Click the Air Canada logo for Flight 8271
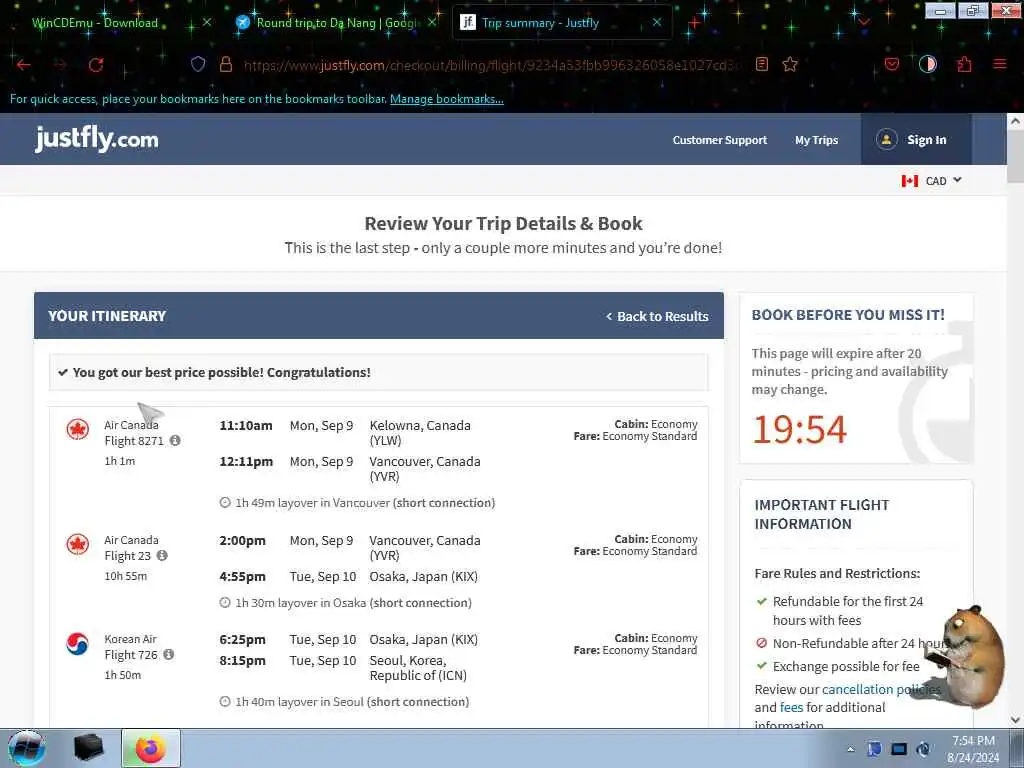The image size is (1024, 768). tap(78, 429)
